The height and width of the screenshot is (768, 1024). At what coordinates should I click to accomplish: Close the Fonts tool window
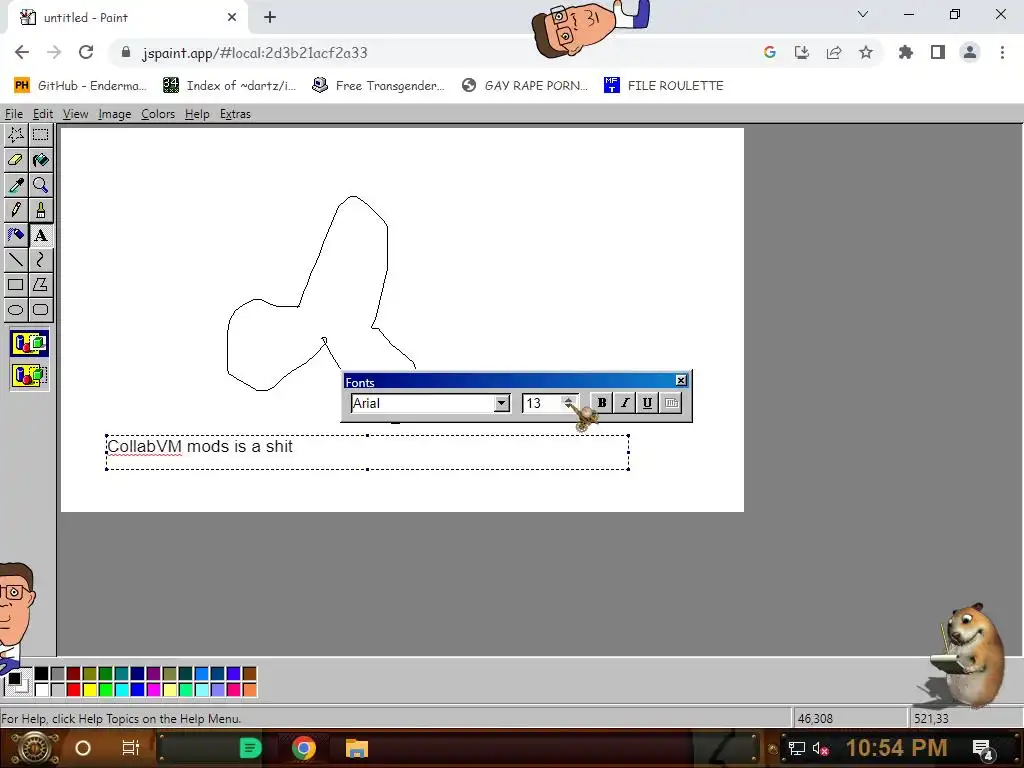click(681, 381)
